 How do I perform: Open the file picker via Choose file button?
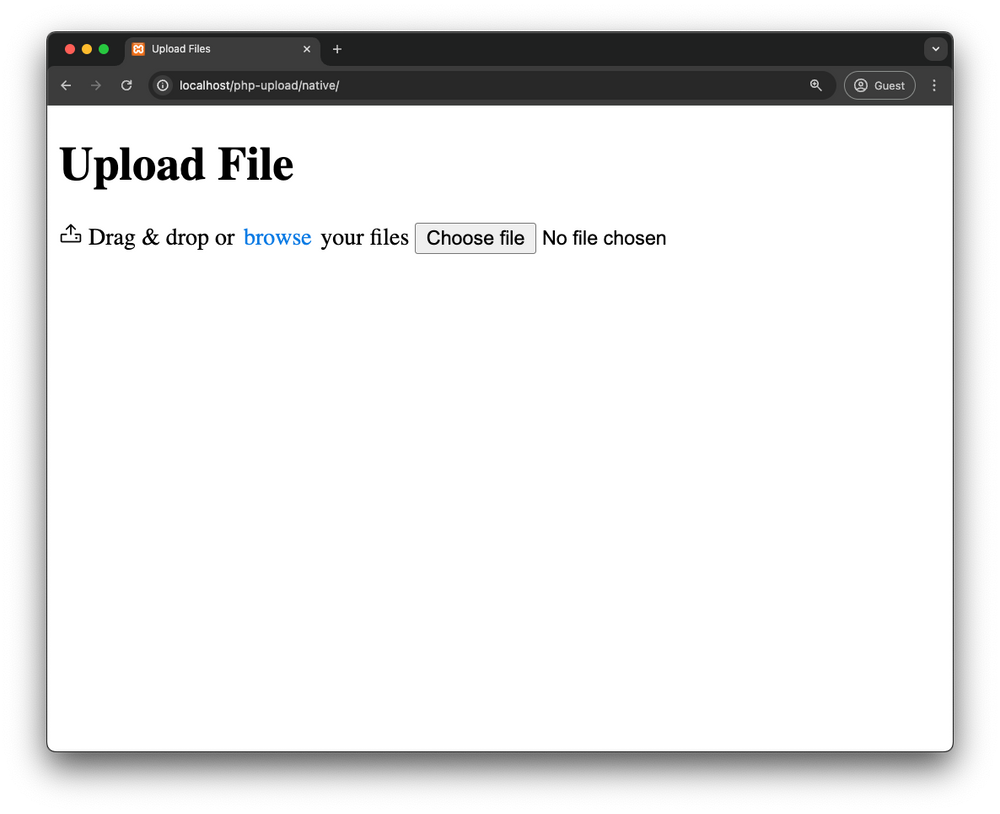tap(475, 238)
